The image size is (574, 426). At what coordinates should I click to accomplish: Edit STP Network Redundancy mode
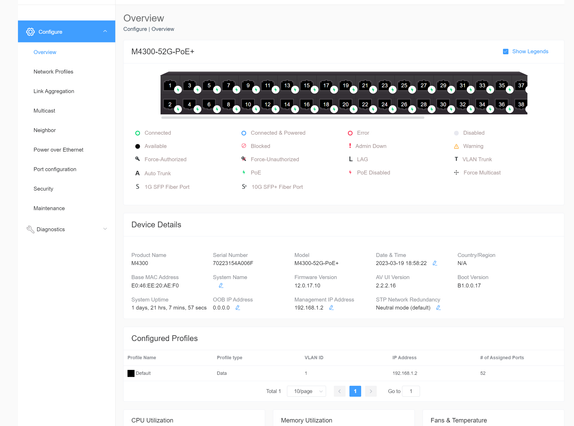point(438,308)
